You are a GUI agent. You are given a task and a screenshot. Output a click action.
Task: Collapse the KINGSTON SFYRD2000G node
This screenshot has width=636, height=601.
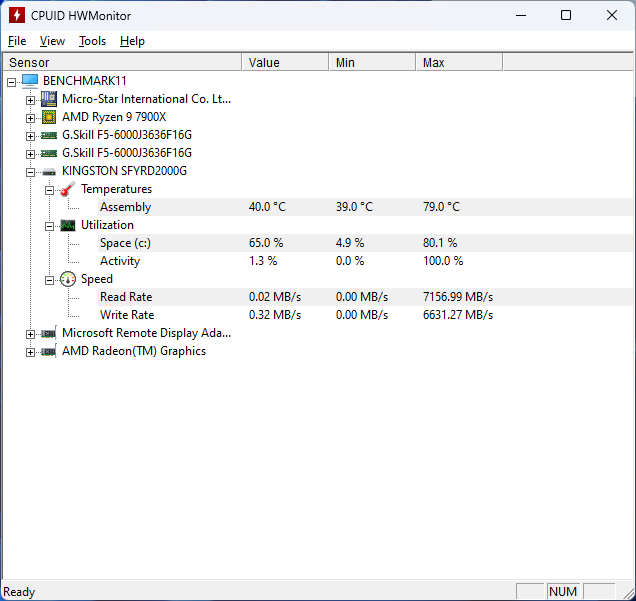(30, 172)
